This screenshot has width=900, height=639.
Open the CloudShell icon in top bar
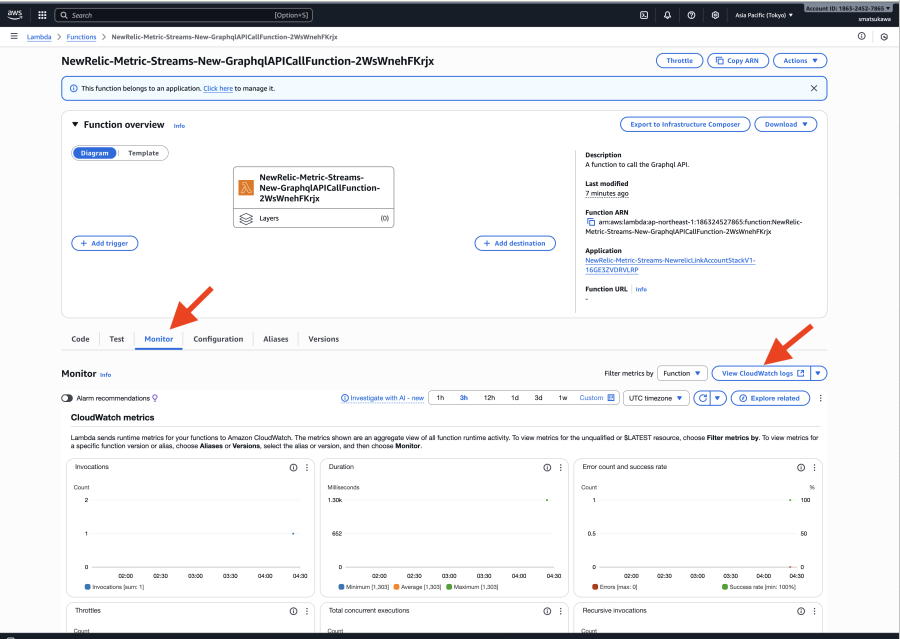[644, 16]
